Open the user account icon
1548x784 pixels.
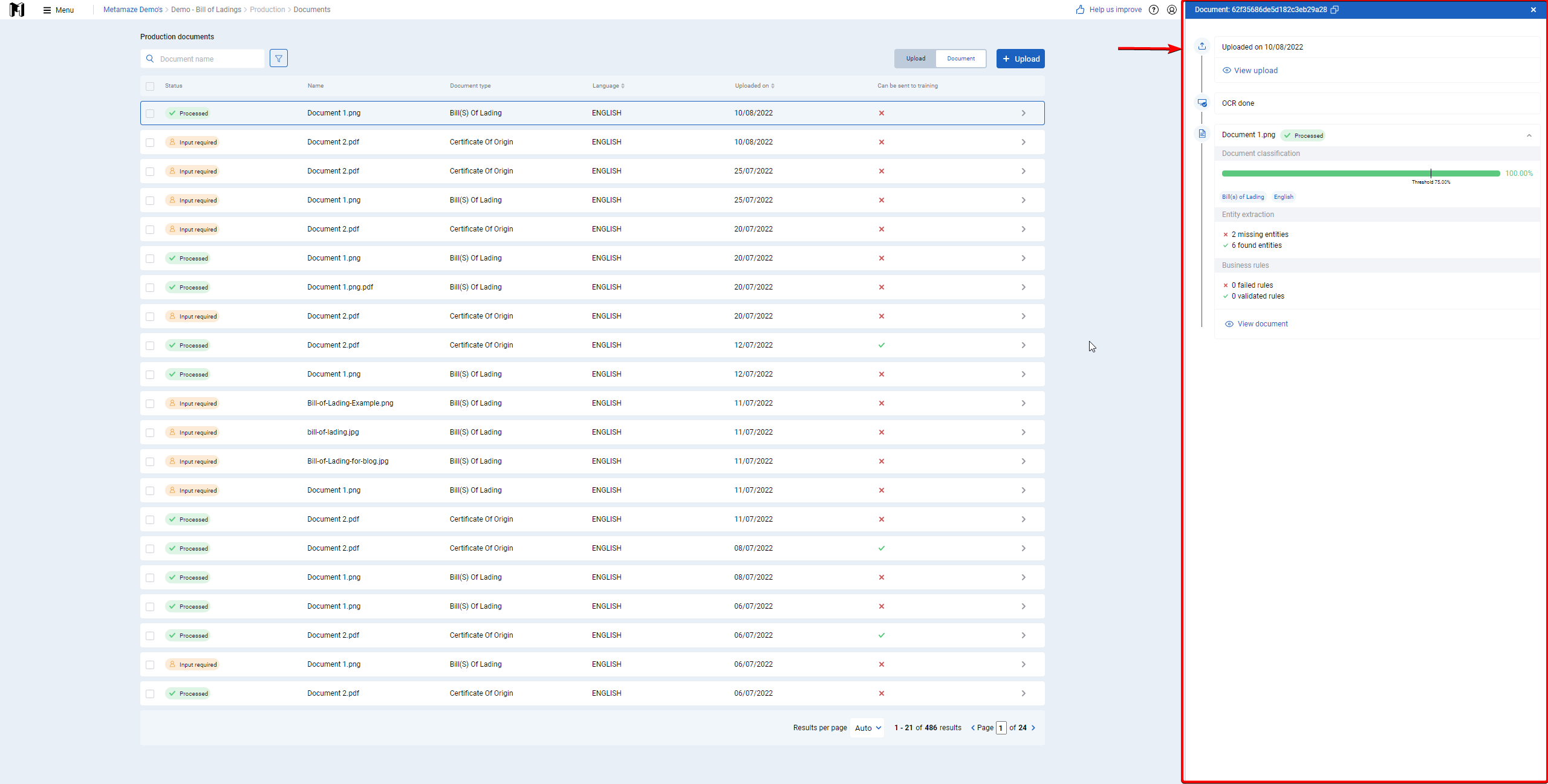[1172, 10]
